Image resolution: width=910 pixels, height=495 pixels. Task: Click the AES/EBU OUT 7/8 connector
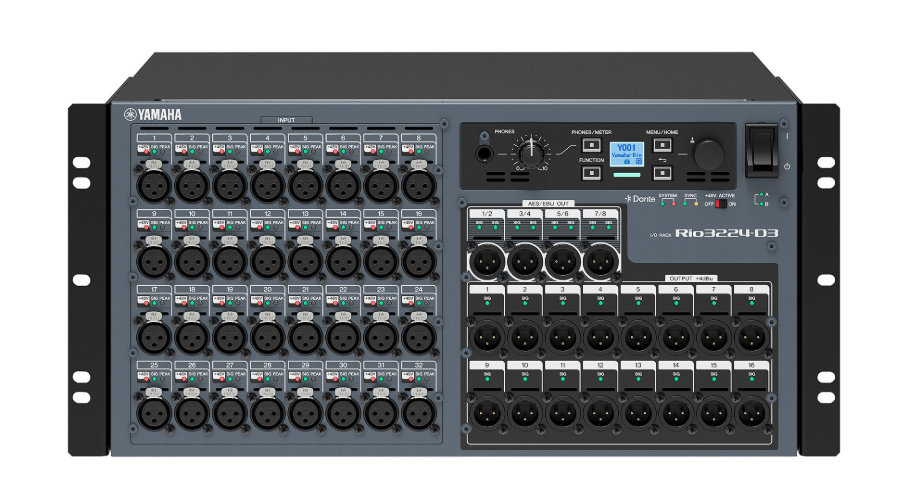pyautogui.click(x=600, y=262)
